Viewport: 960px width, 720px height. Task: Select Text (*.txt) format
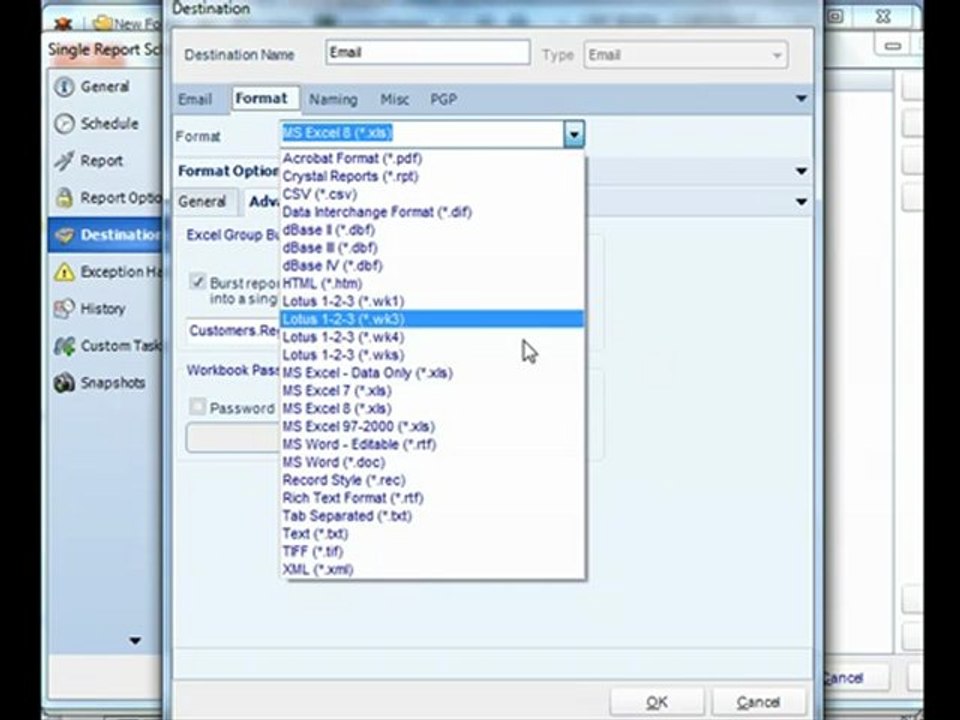coord(432,533)
